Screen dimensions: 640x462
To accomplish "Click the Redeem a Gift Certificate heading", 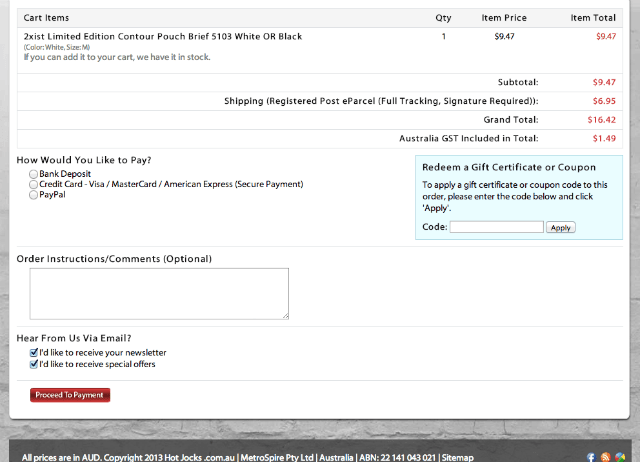I will pyautogui.click(x=509, y=167).
